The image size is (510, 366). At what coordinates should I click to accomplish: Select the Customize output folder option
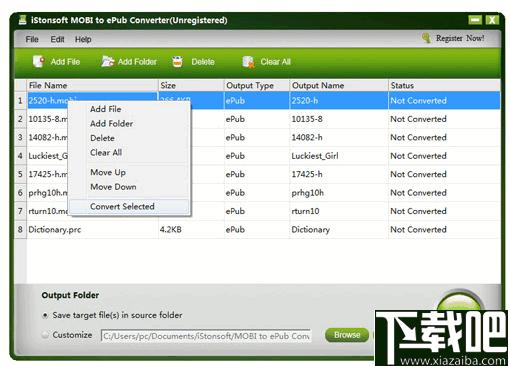point(45,335)
